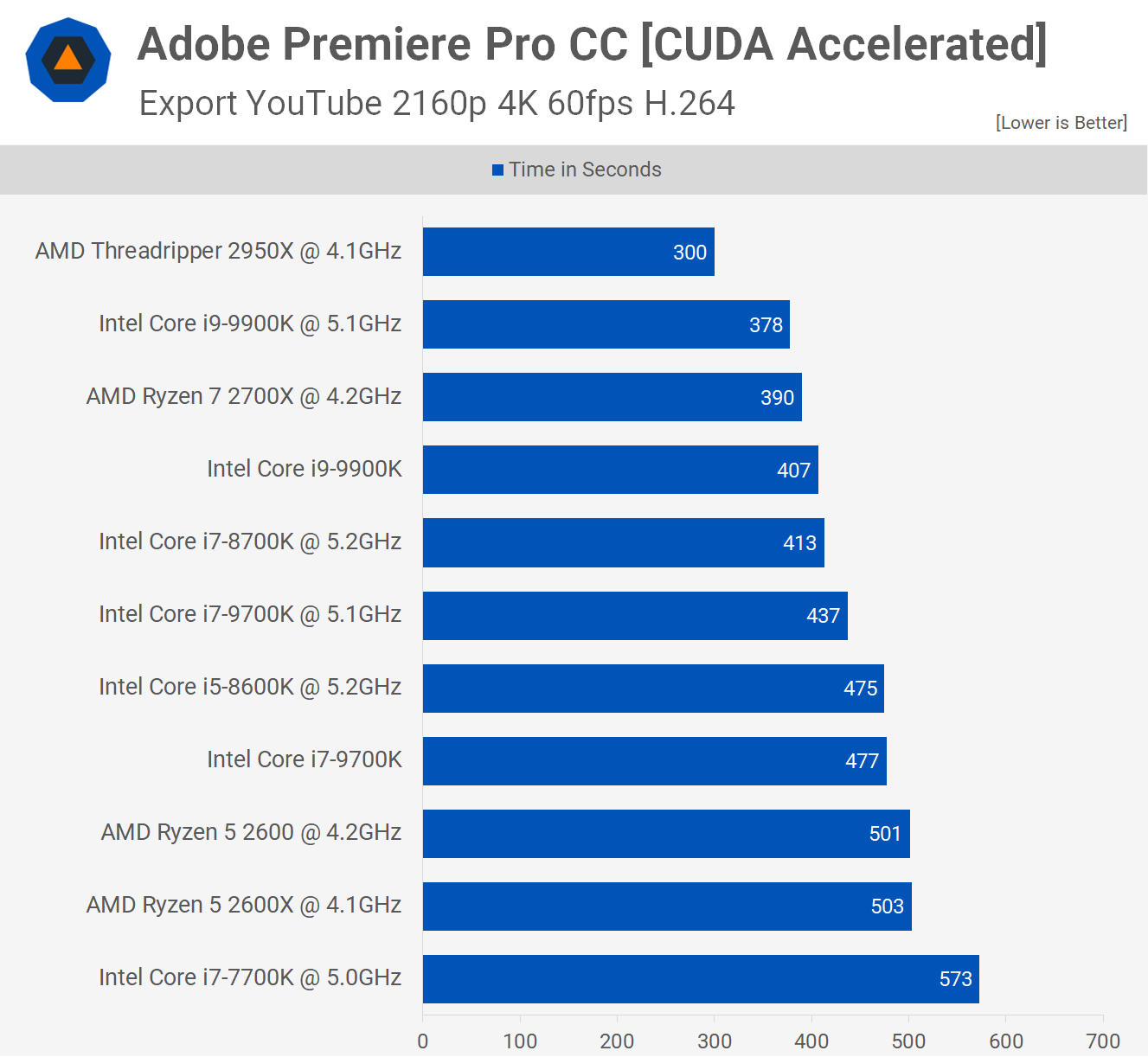Image resolution: width=1148 pixels, height=1057 pixels.
Task: Select the i7-8700K @ 5.2GHz bar showing 413
Action: 623,542
